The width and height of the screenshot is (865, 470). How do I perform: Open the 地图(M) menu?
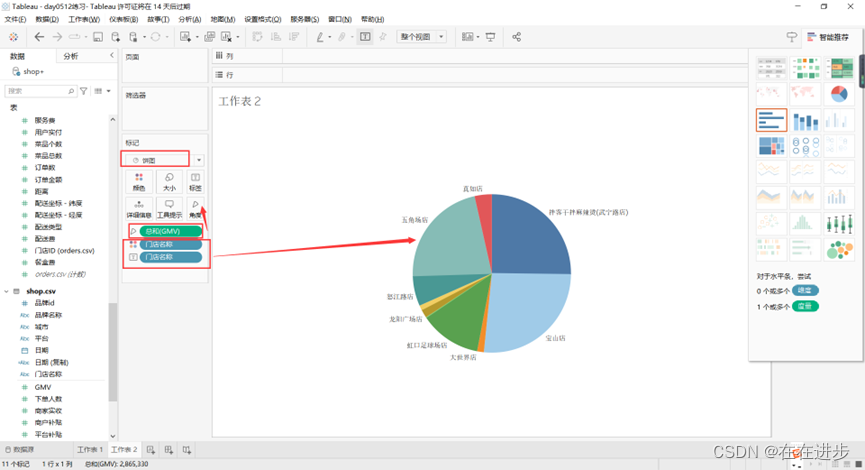(223, 19)
